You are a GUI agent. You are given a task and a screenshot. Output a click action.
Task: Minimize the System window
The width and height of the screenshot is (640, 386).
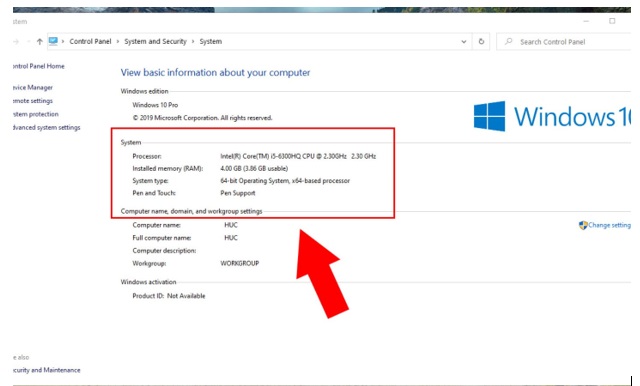[586, 21]
